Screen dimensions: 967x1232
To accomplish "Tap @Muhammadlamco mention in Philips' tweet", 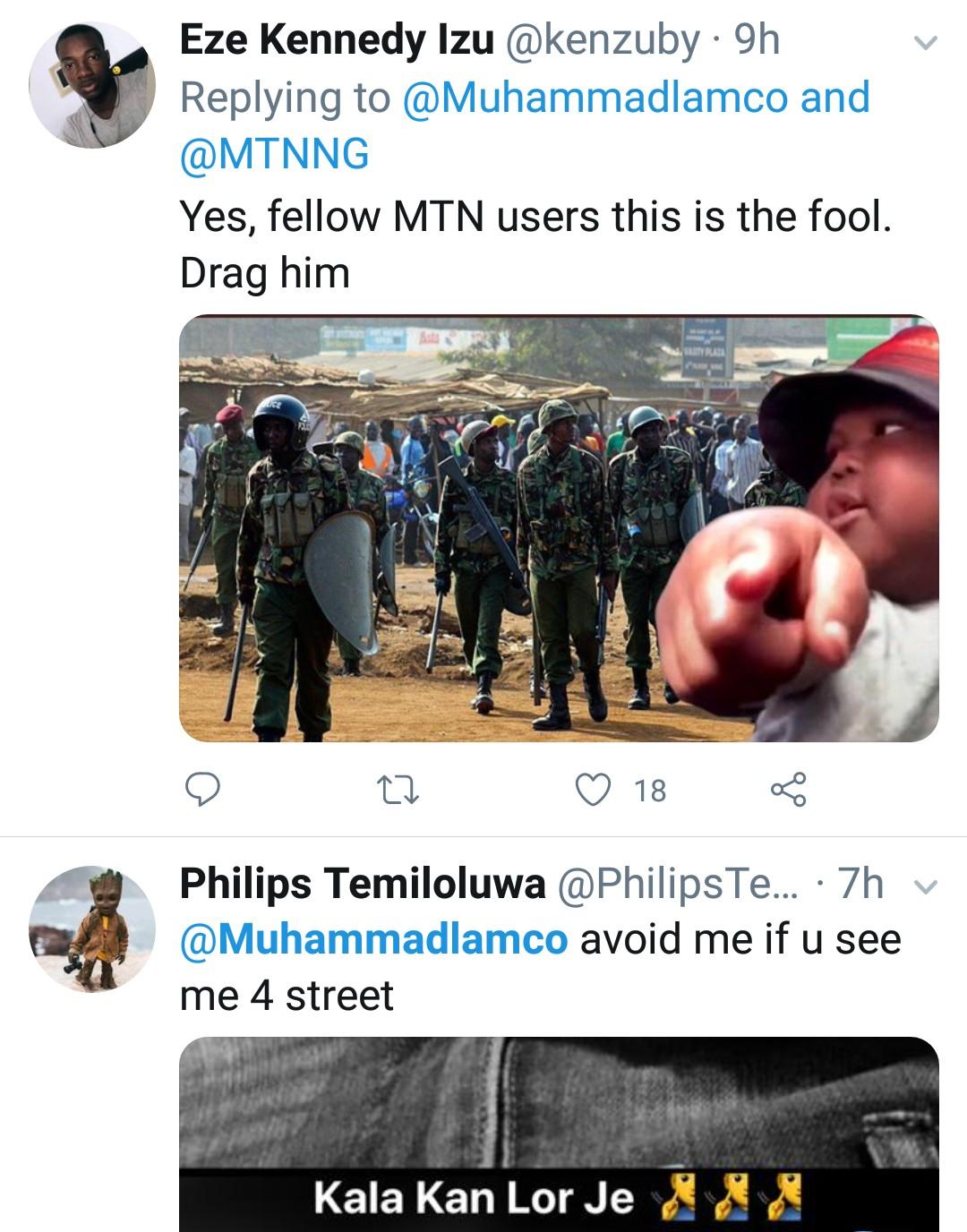I will (373, 939).
